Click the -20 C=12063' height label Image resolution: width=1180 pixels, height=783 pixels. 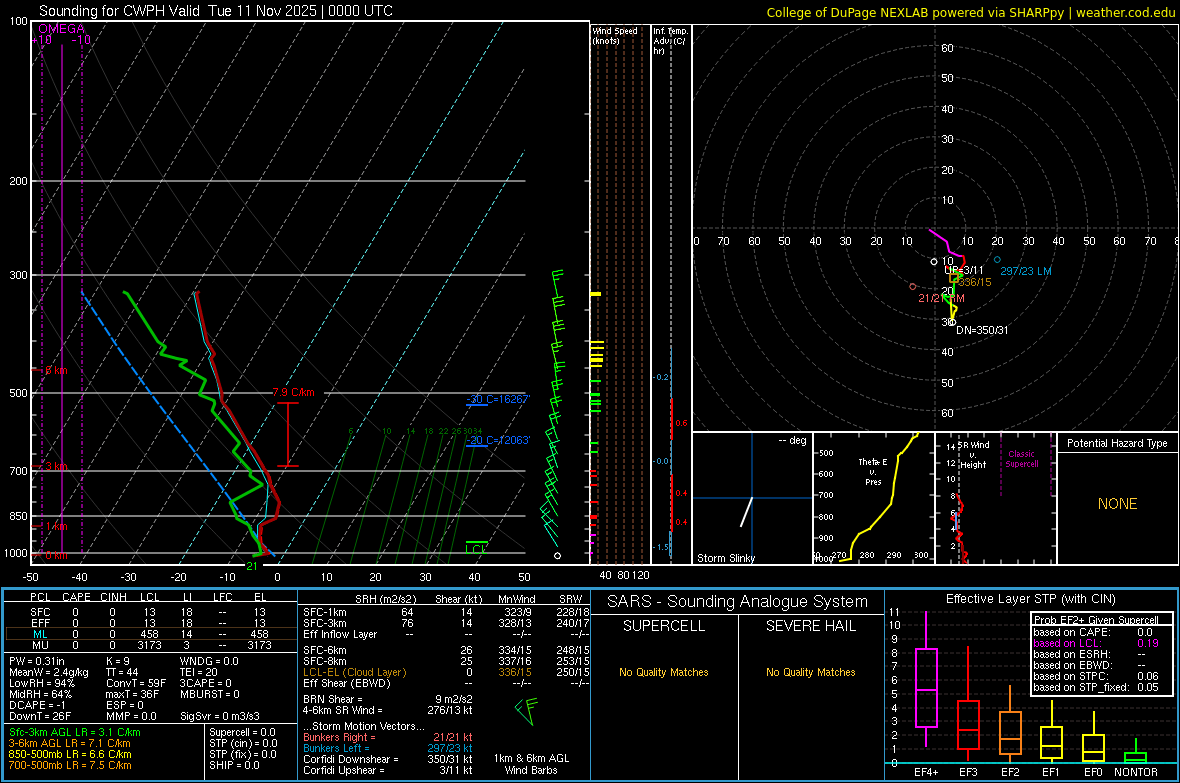(x=498, y=440)
